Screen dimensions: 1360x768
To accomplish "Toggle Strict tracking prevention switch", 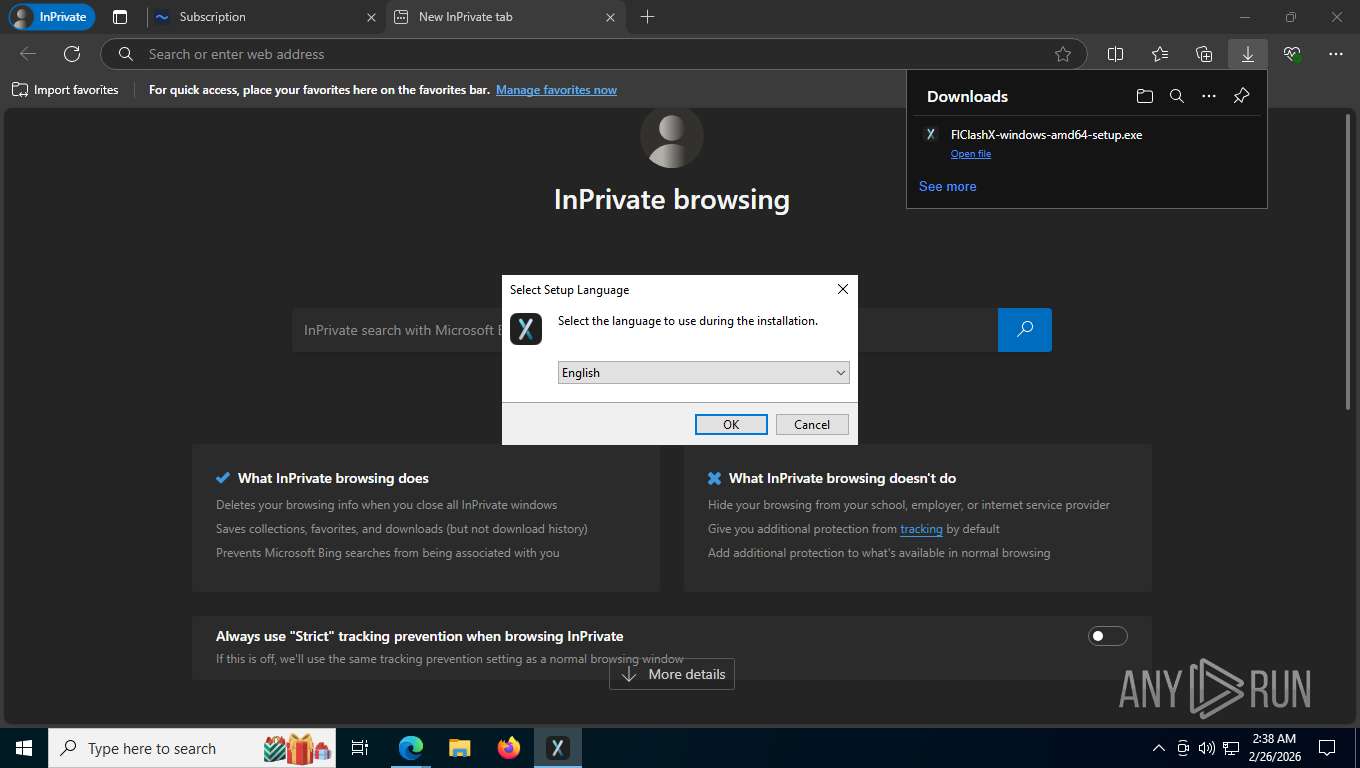I will pos(1107,636).
